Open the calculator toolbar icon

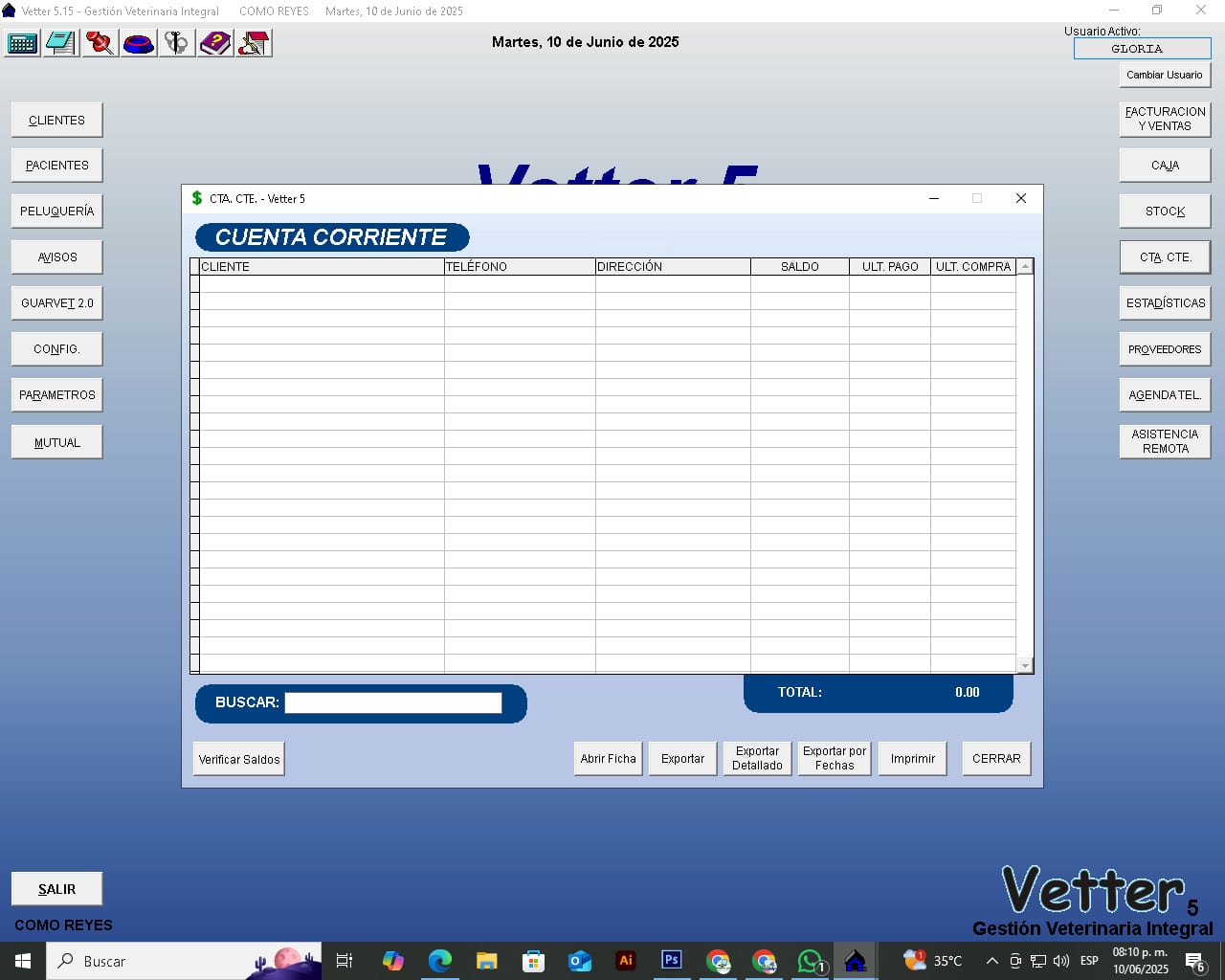coord(22,43)
